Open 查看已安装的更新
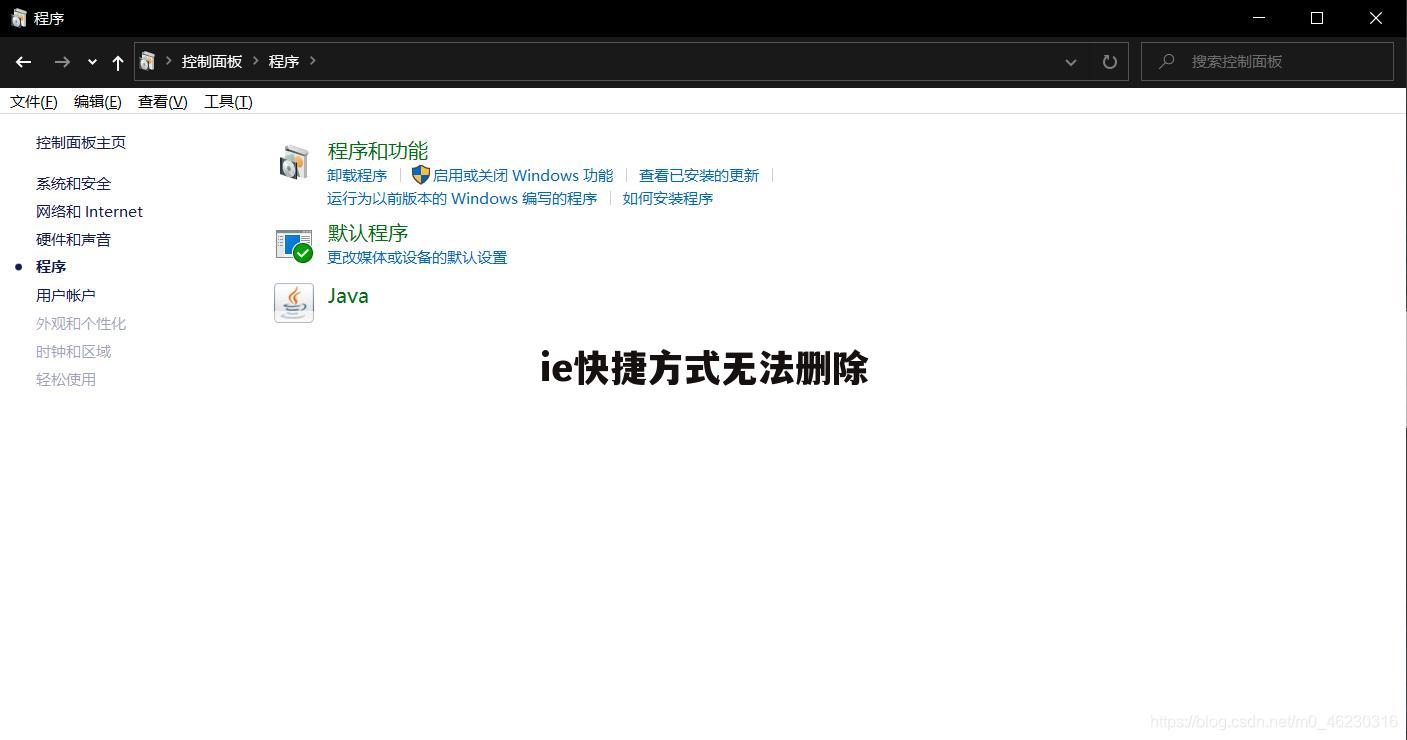Image resolution: width=1407 pixels, height=740 pixels. [x=699, y=175]
